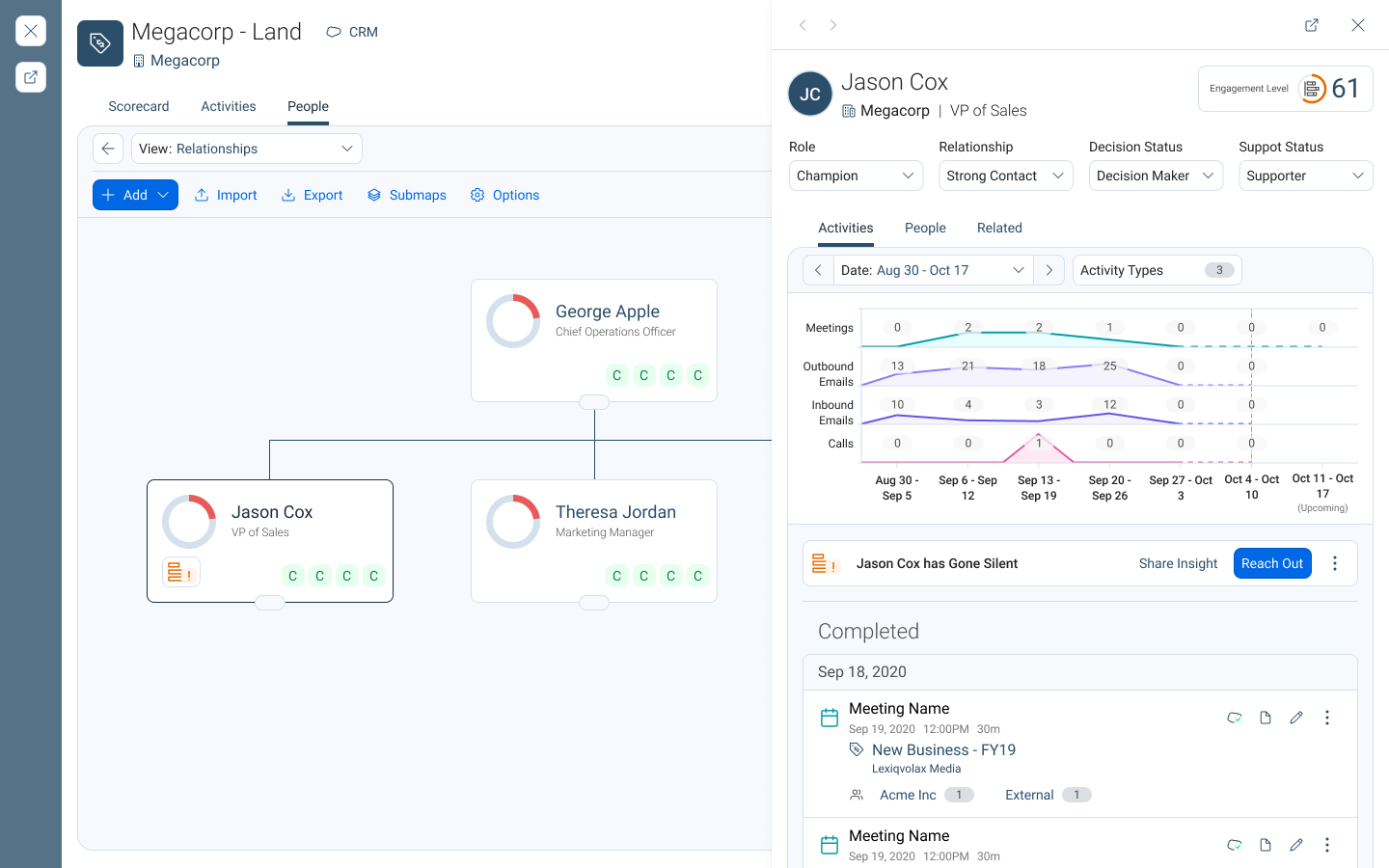Shift the date range to the previous period

[x=818, y=270]
